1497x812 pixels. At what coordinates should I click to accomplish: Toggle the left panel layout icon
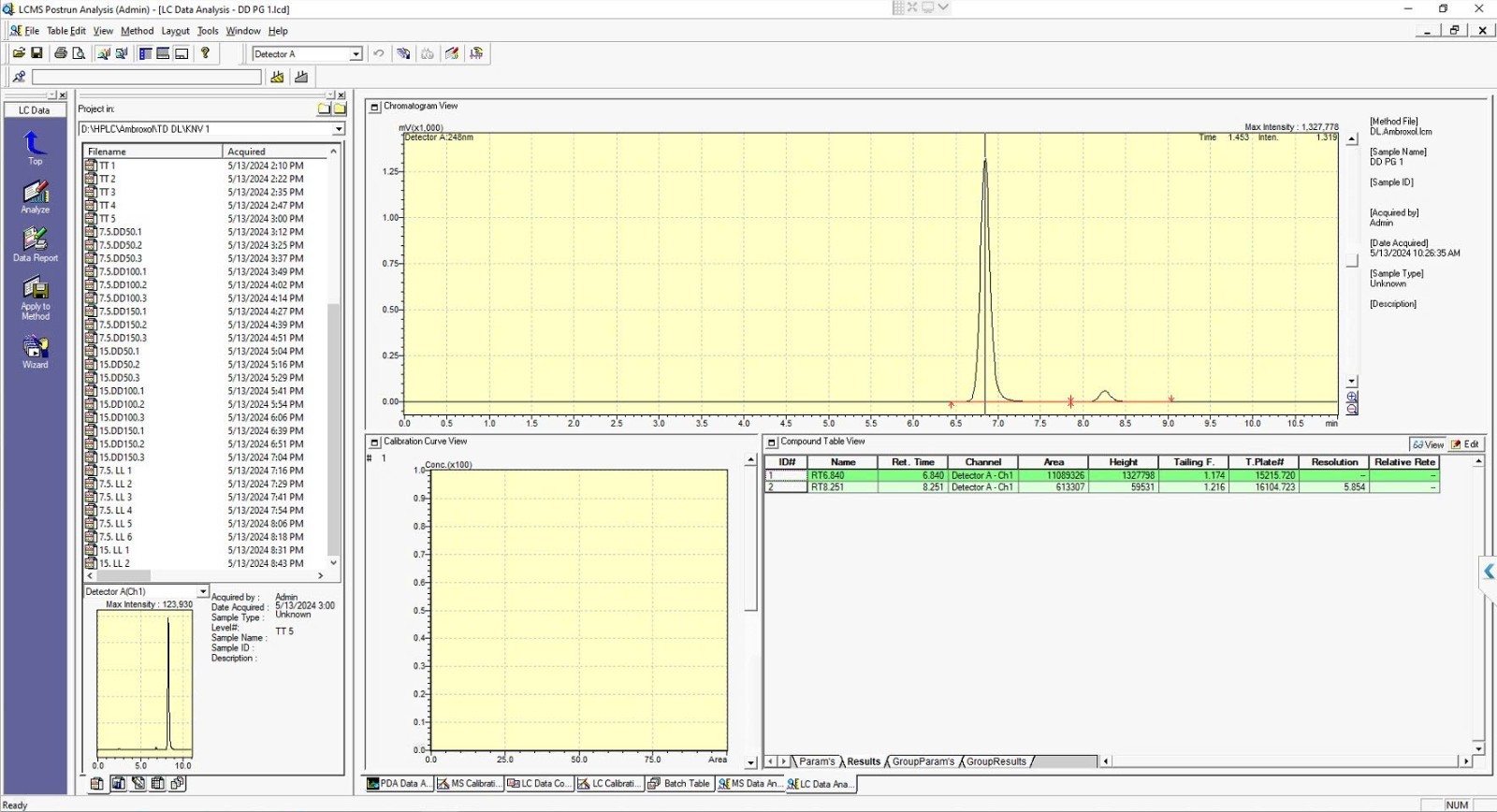pyautogui.click(x=145, y=53)
